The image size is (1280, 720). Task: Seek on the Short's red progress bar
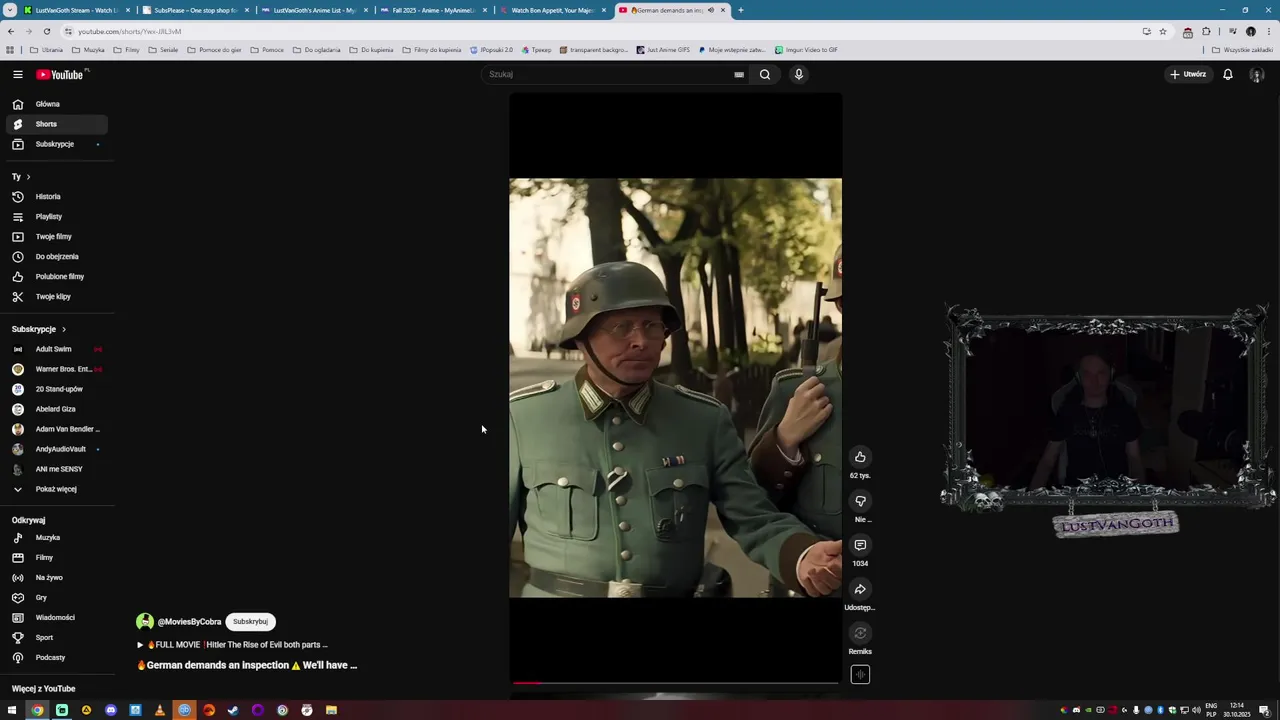(x=675, y=683)
